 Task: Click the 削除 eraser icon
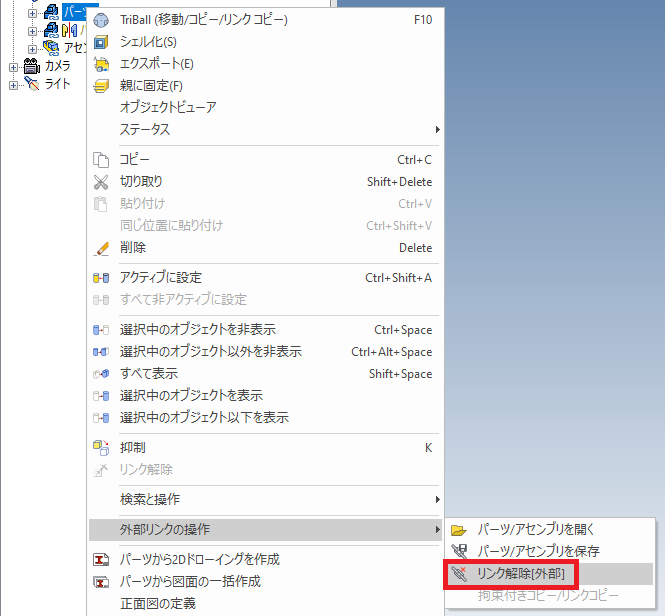pyautogui.click(x=101, y=248)
